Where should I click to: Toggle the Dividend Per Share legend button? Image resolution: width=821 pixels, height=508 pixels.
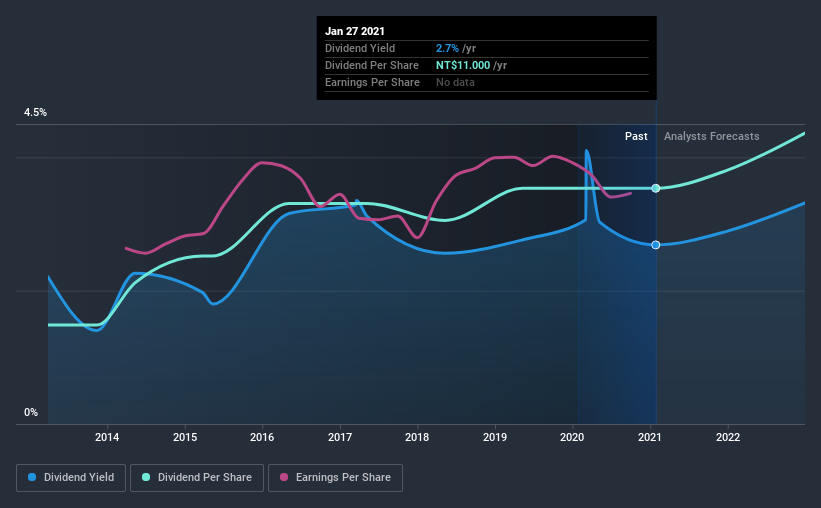point(197,478)
